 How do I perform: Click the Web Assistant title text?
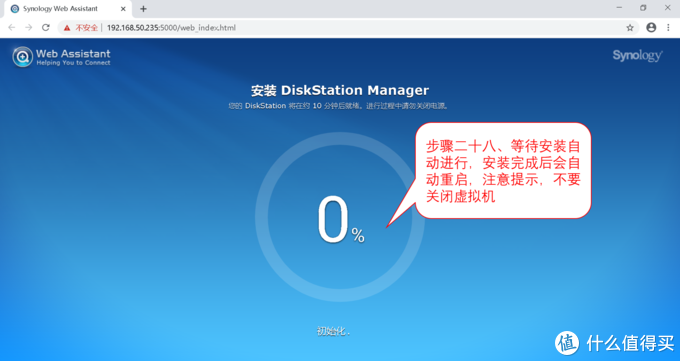click(x=73, y=53)
